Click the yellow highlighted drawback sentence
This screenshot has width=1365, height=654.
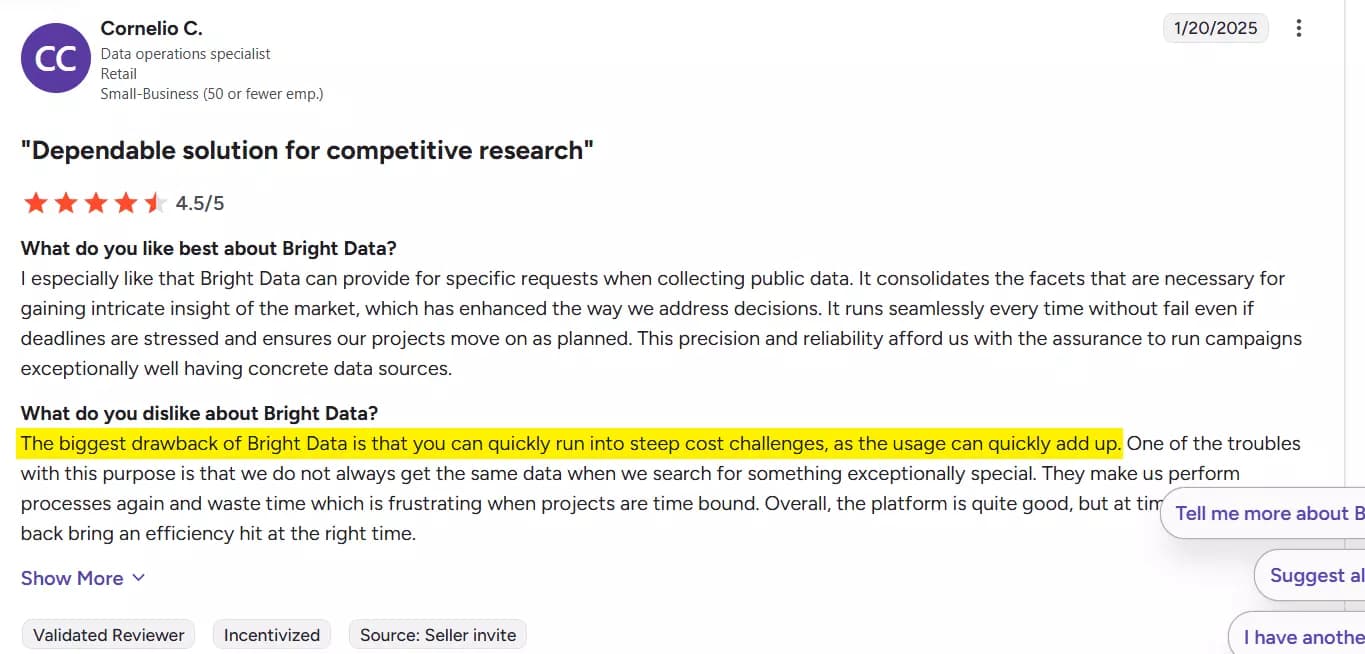click(570, 443)
